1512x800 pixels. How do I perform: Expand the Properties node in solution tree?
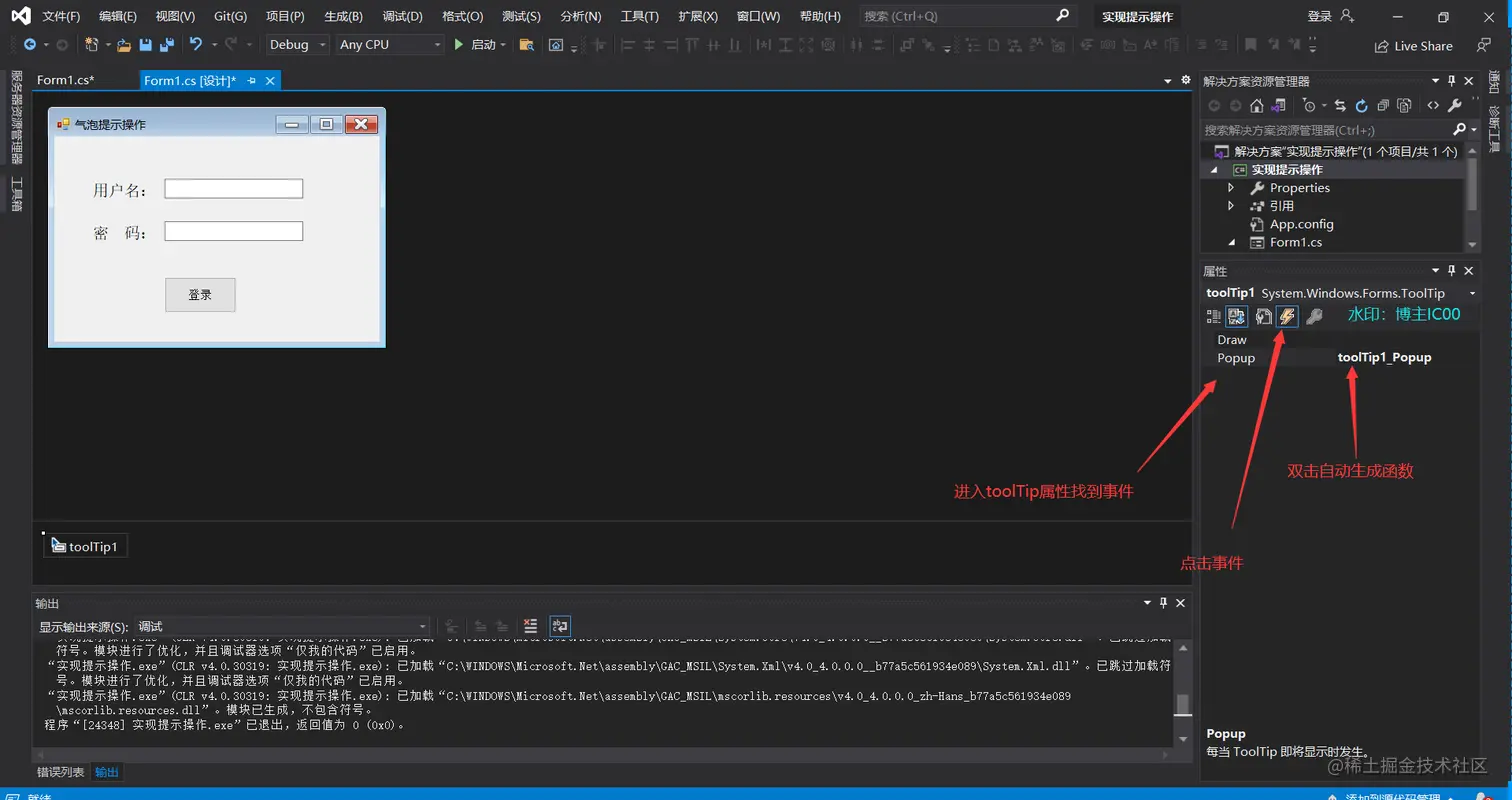pyautogui.click(x=1231, y=188)
